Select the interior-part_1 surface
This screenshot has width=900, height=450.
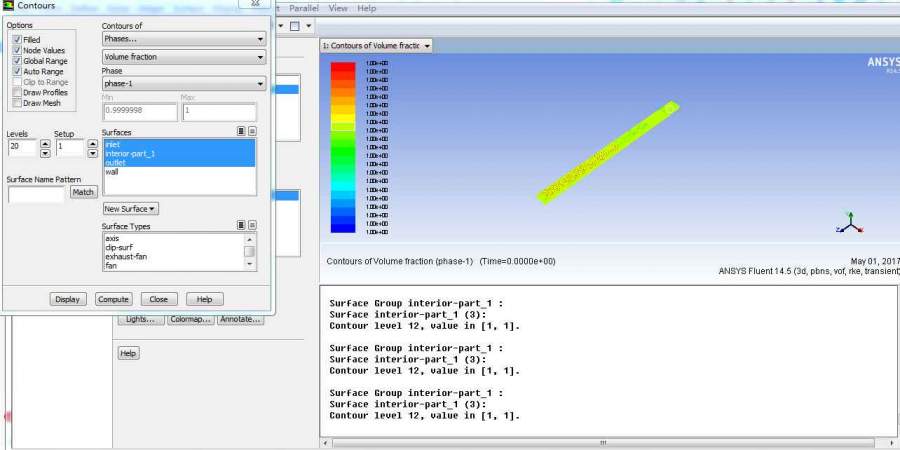click(179, 153)
